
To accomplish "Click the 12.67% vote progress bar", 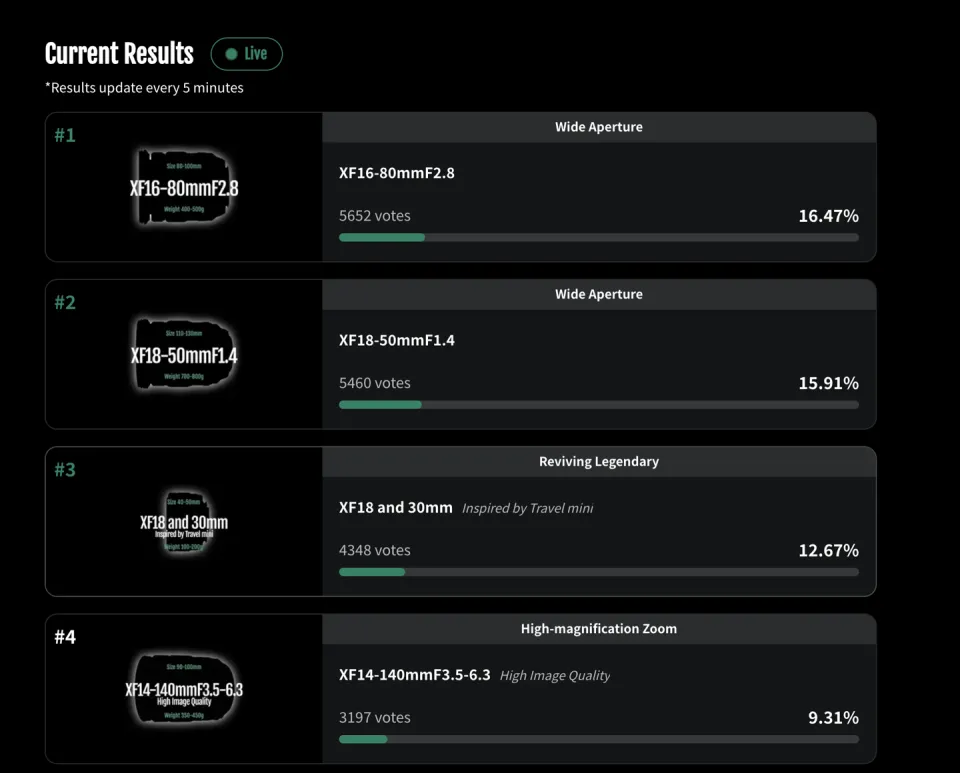I will pos(598,572).
